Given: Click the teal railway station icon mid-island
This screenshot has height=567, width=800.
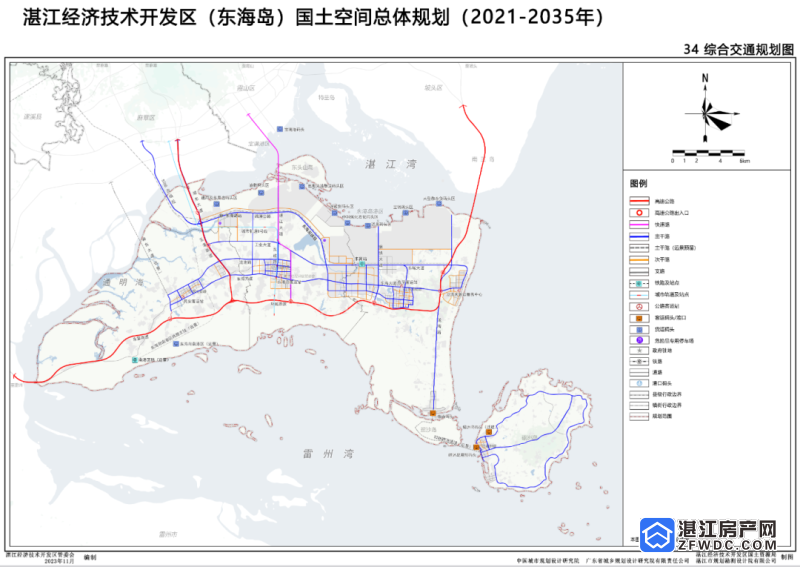Looking at the screenshot, I should 362,264.
